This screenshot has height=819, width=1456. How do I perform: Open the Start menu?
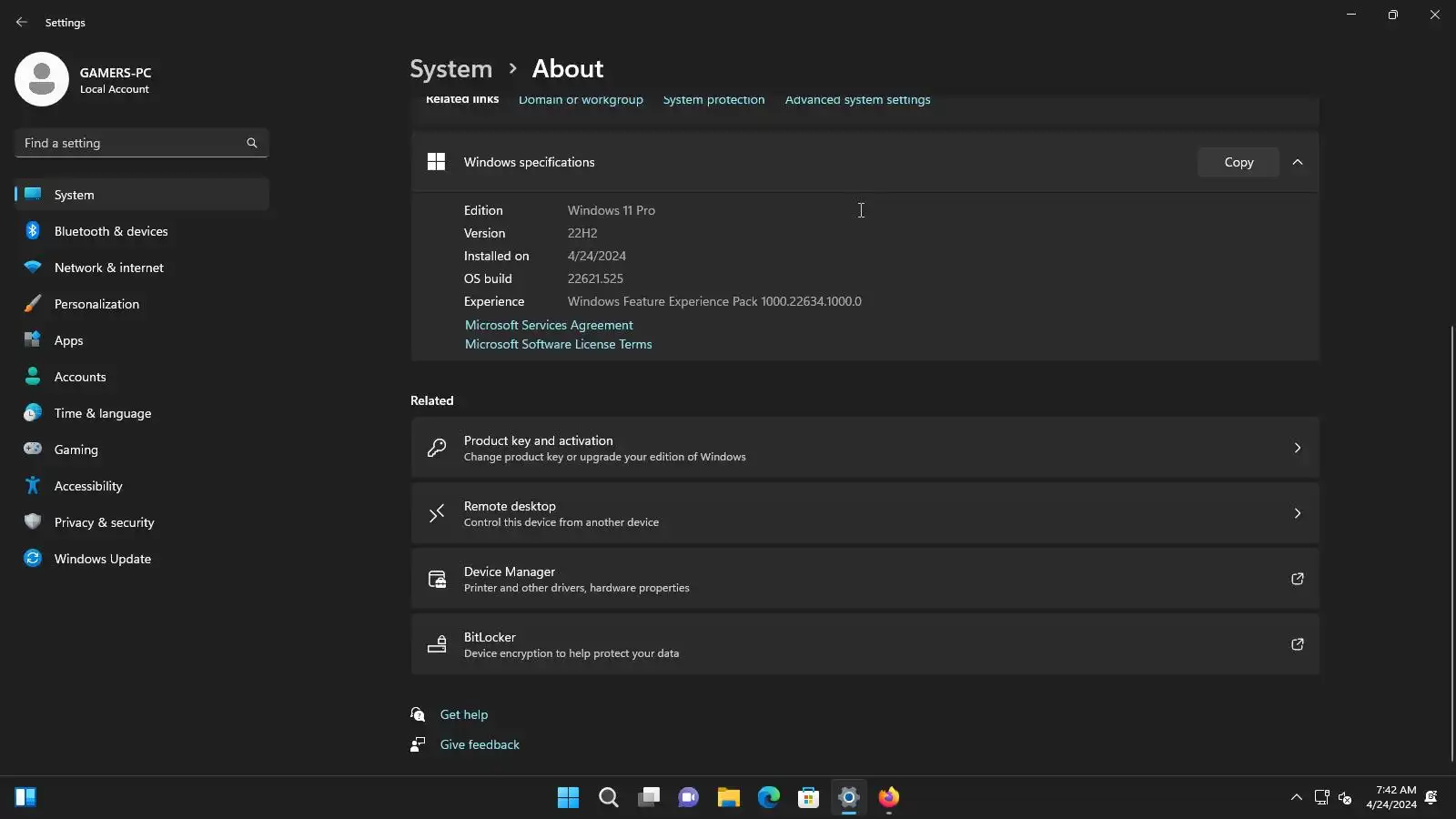pyautogui.click(x=569, y=797)
